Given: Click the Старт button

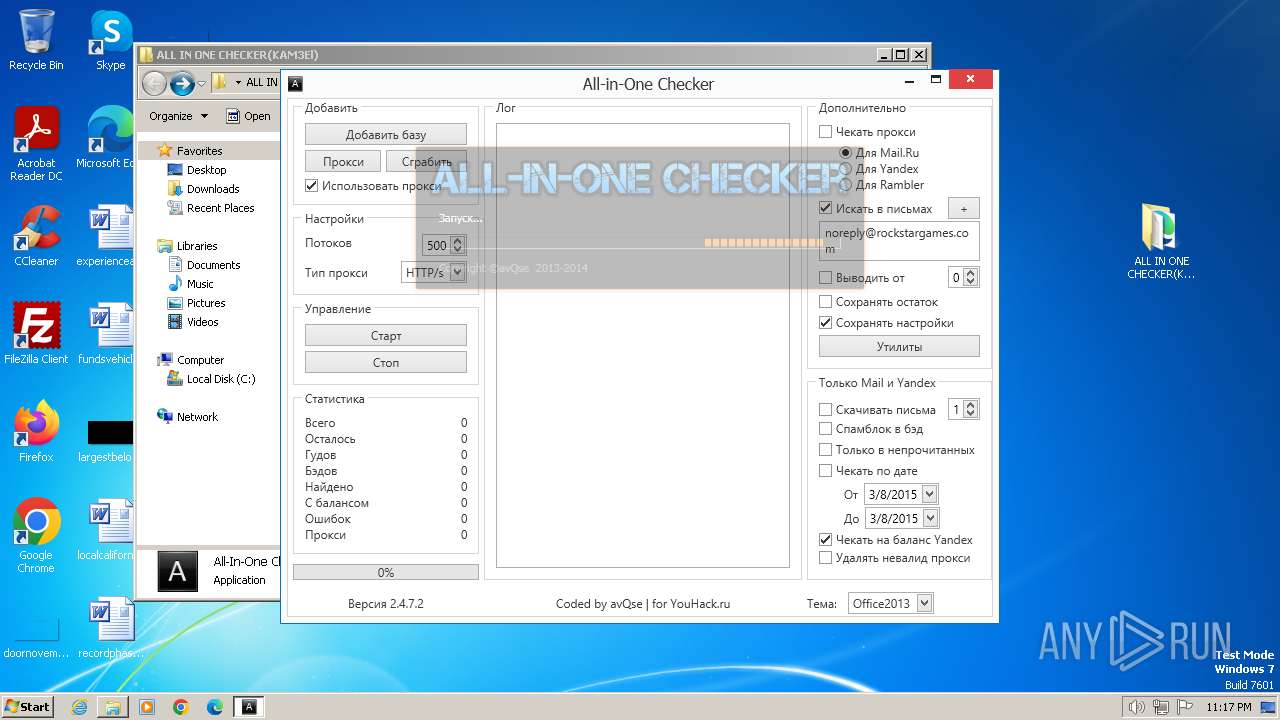Looking at the screenshot, I should click(386, 336).
